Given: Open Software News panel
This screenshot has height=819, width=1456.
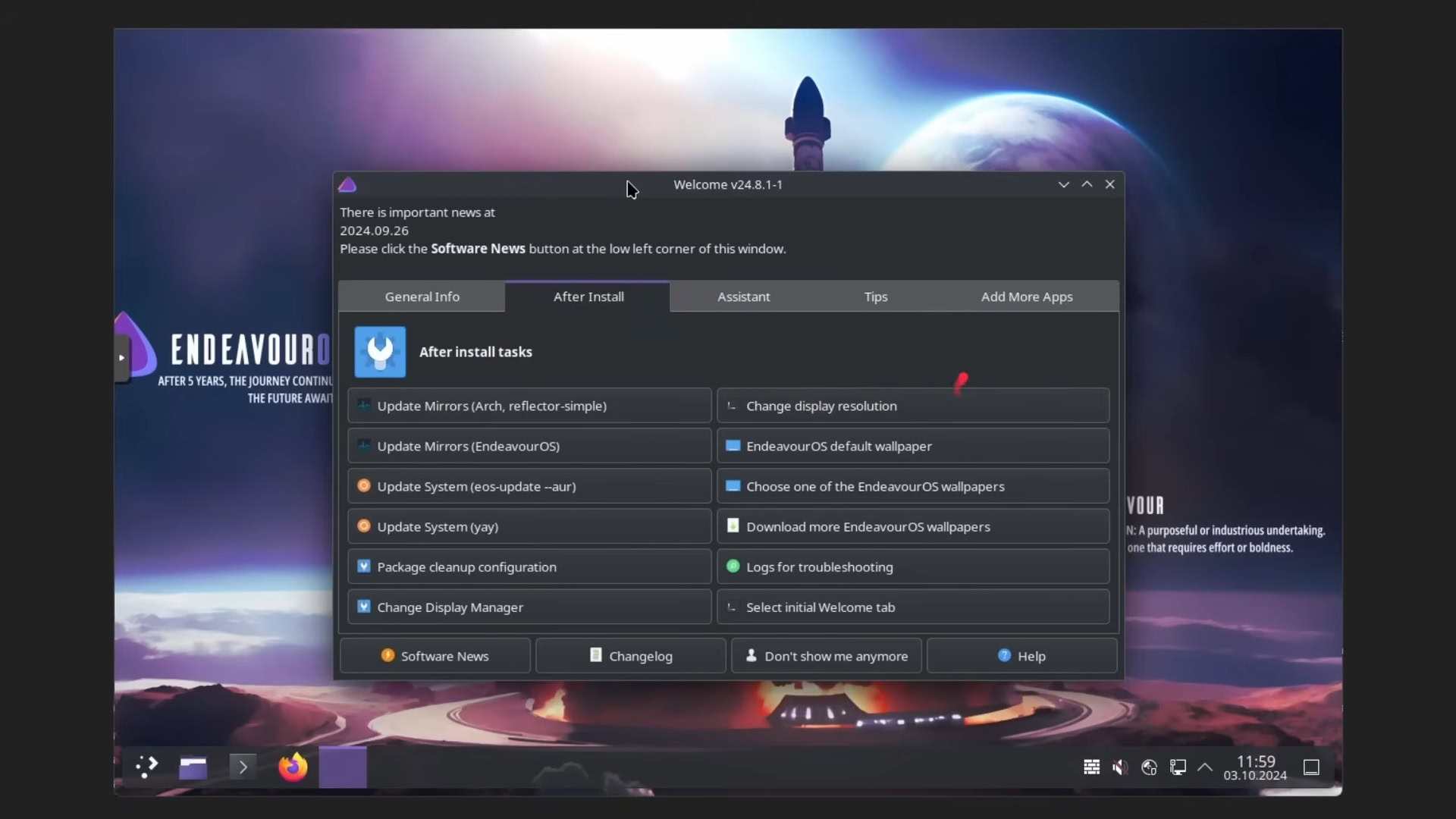Looking at the screenshot, I should (435, 655).
